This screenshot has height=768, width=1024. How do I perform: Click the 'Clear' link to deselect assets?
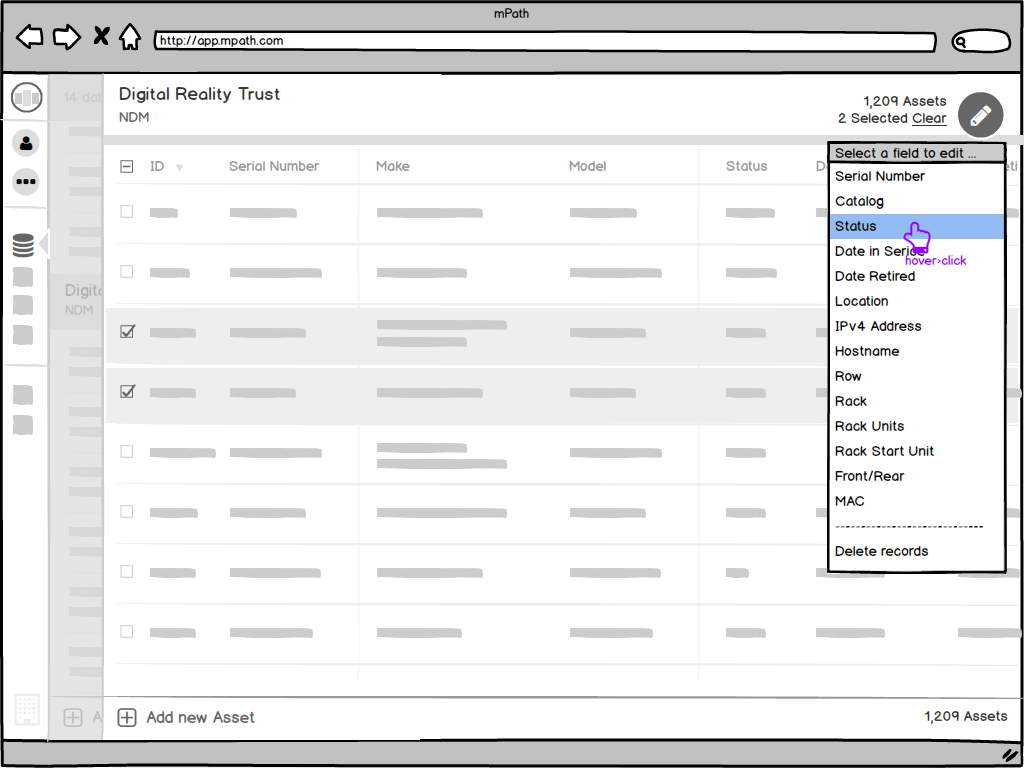[928, 118]
